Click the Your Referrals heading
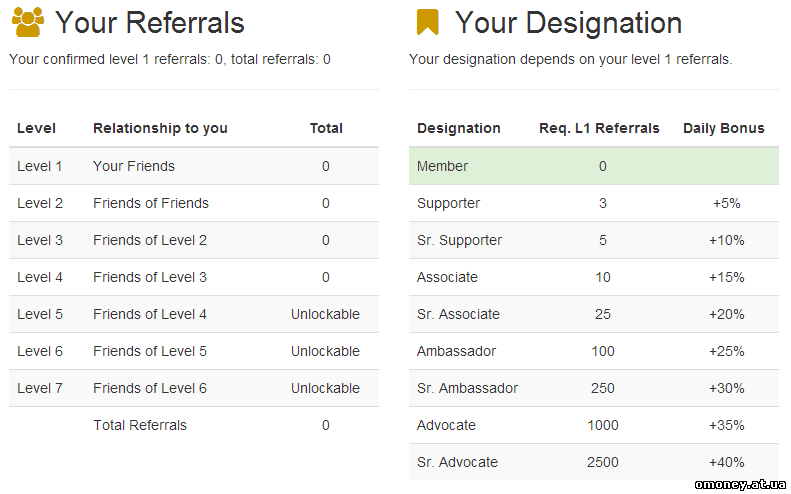Viewport: 791px width, 494px height. click(150, 23)
